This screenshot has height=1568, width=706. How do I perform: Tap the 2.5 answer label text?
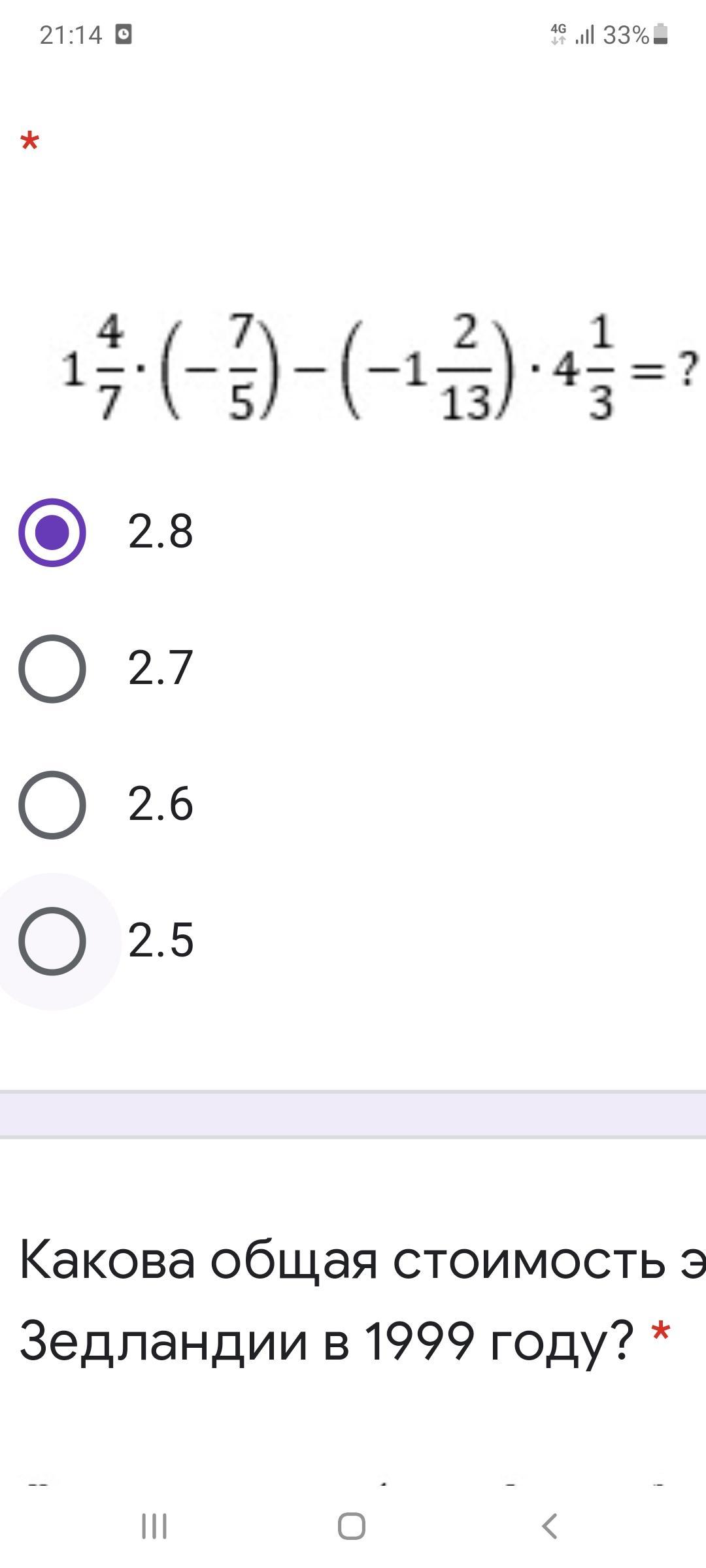point(161,940)
